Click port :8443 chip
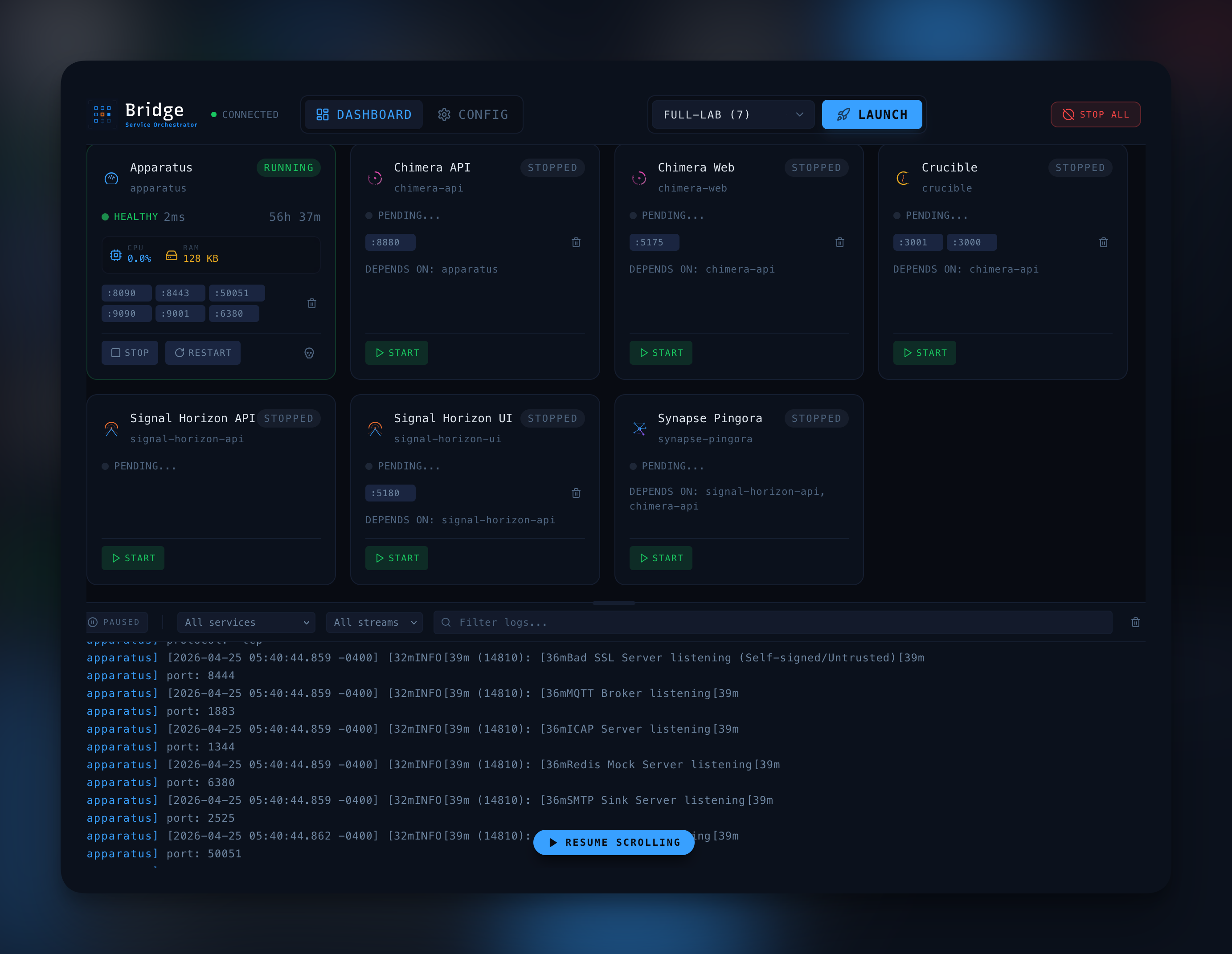 tap(180, 293)
